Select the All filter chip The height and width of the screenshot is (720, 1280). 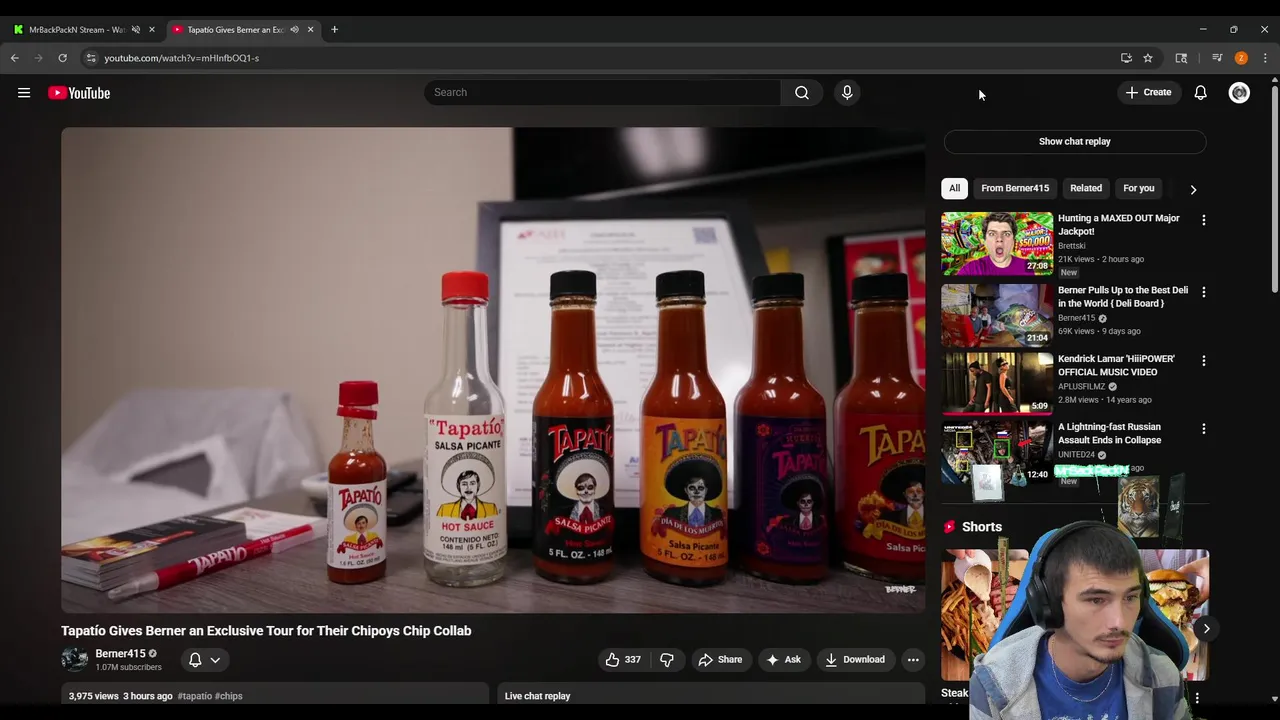click(954, 188)
